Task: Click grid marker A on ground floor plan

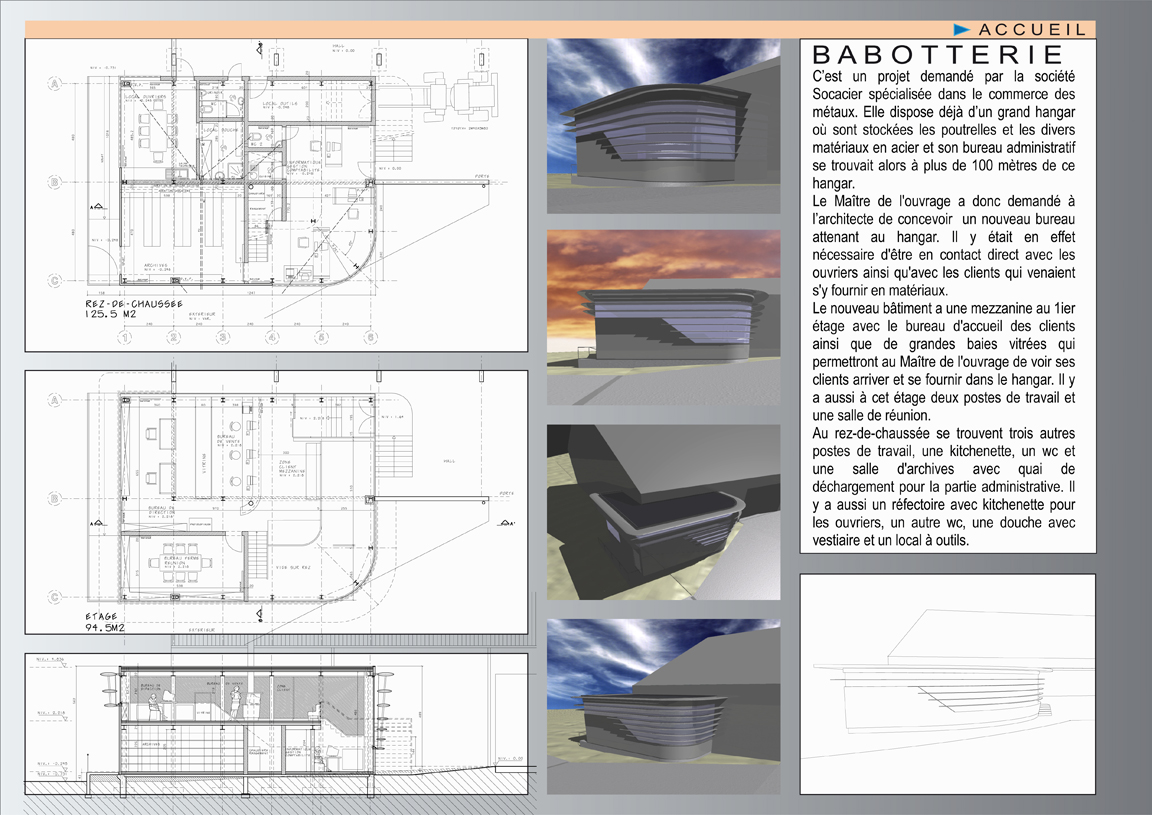Action: (x=54, y=83)
